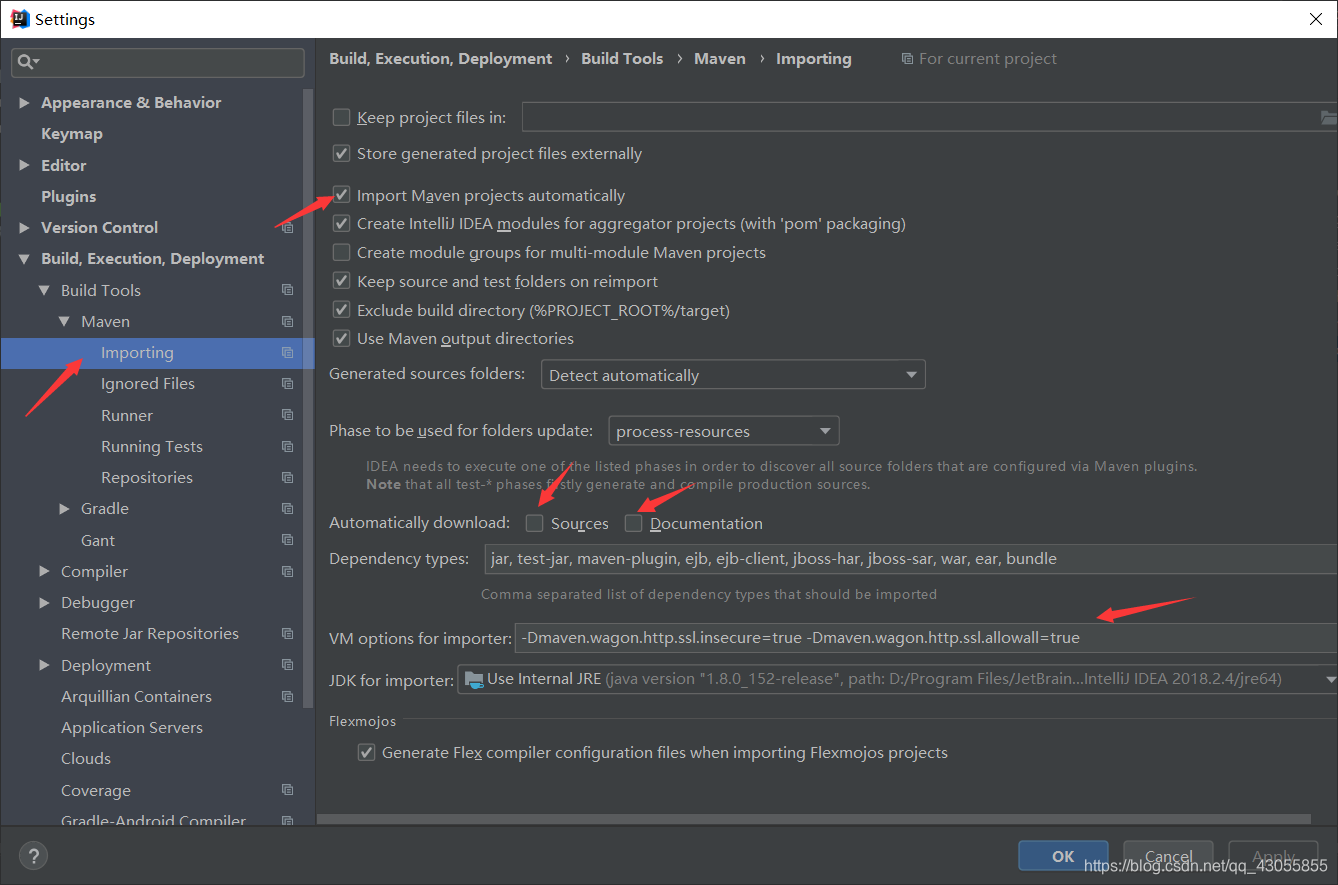
Task: Click project-level icon beside Runner
Action: (287, 415)
